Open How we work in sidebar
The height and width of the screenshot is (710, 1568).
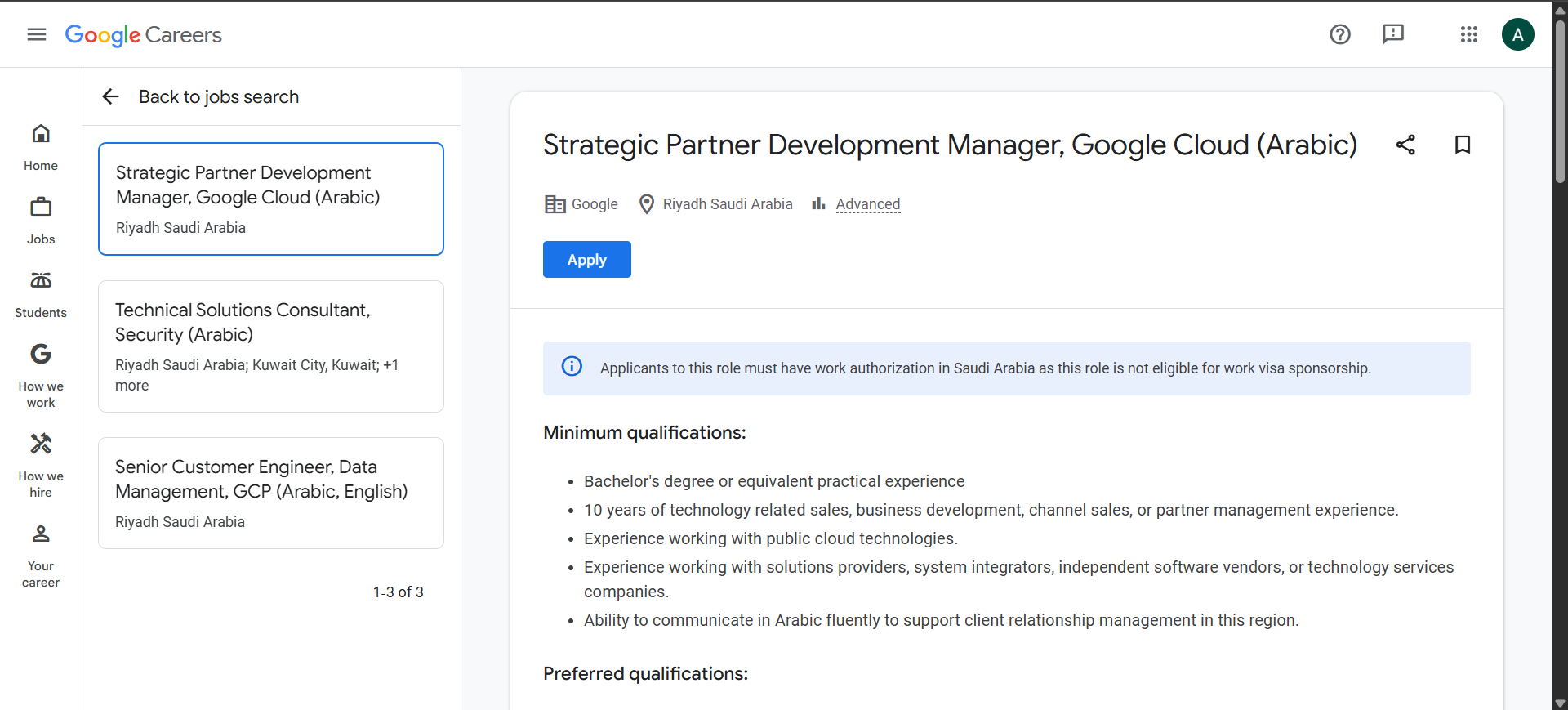(x=41, y=376)
